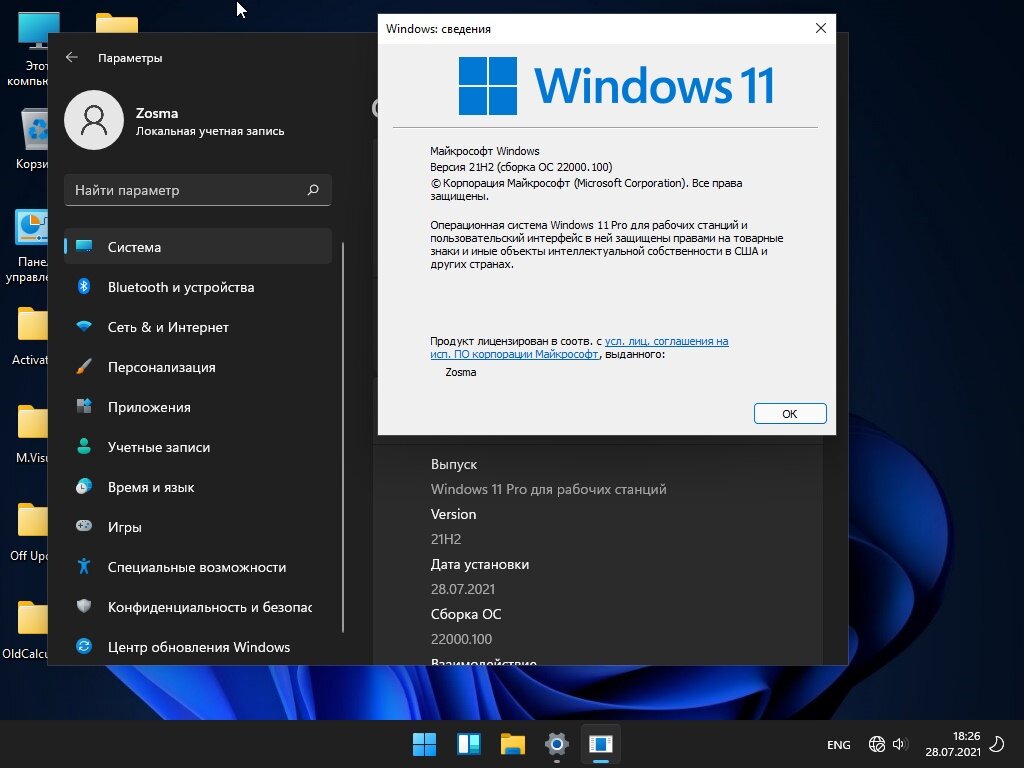Select the Панель управления desktop icon
1024x768 pixels.
[27, 246]
